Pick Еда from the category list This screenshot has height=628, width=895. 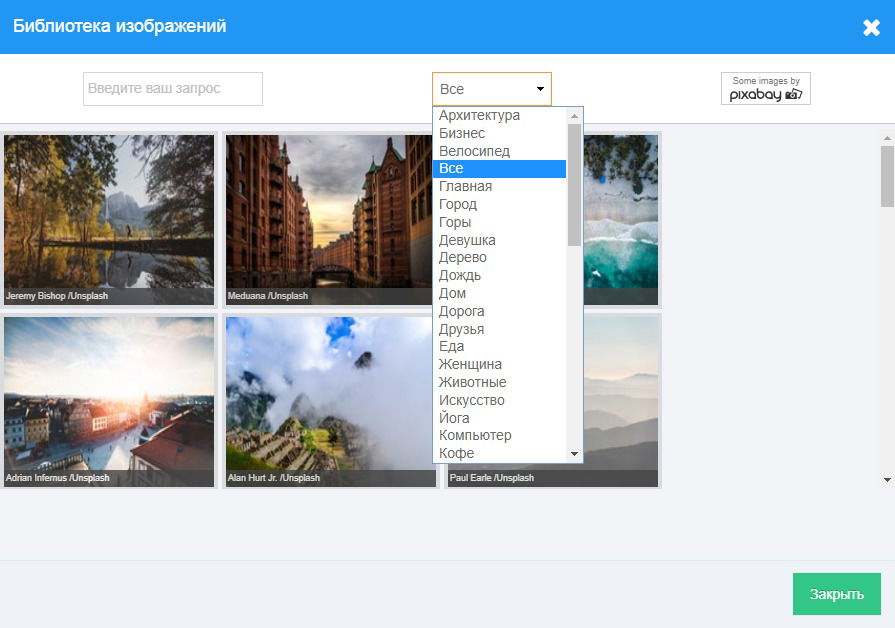(x=499, y=347)
